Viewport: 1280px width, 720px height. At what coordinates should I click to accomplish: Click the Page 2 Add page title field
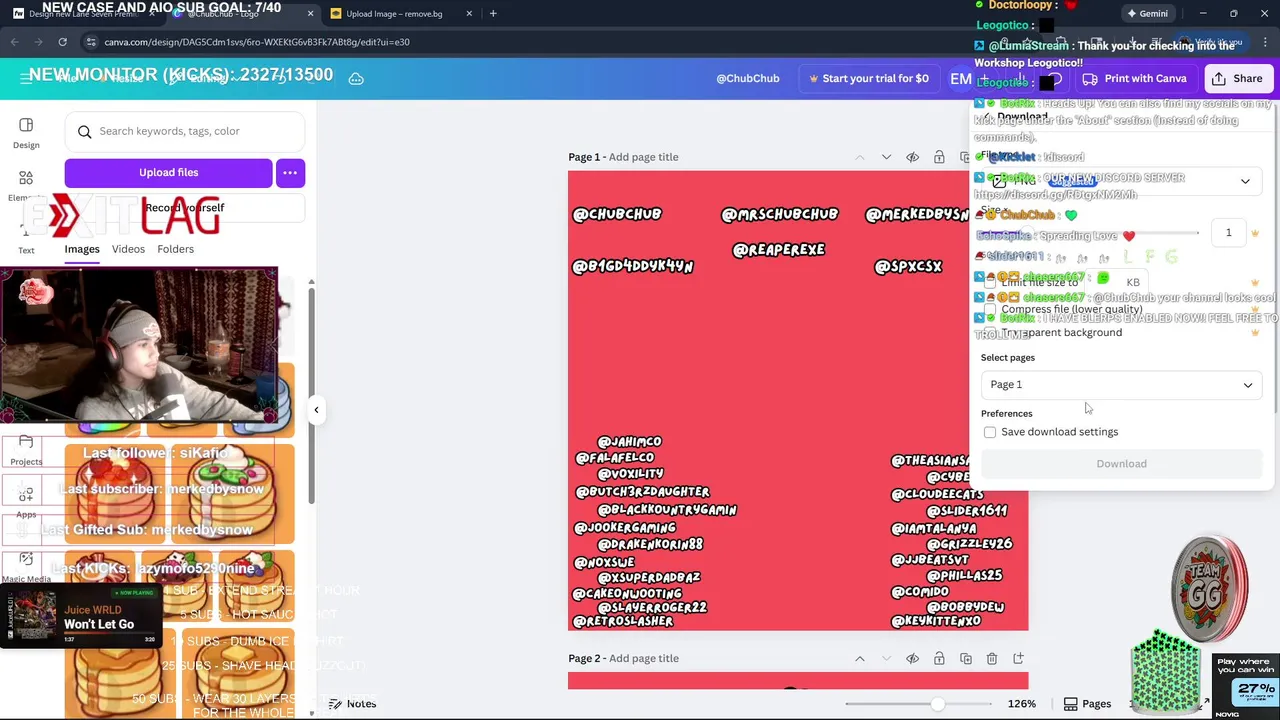coord(643,658)
